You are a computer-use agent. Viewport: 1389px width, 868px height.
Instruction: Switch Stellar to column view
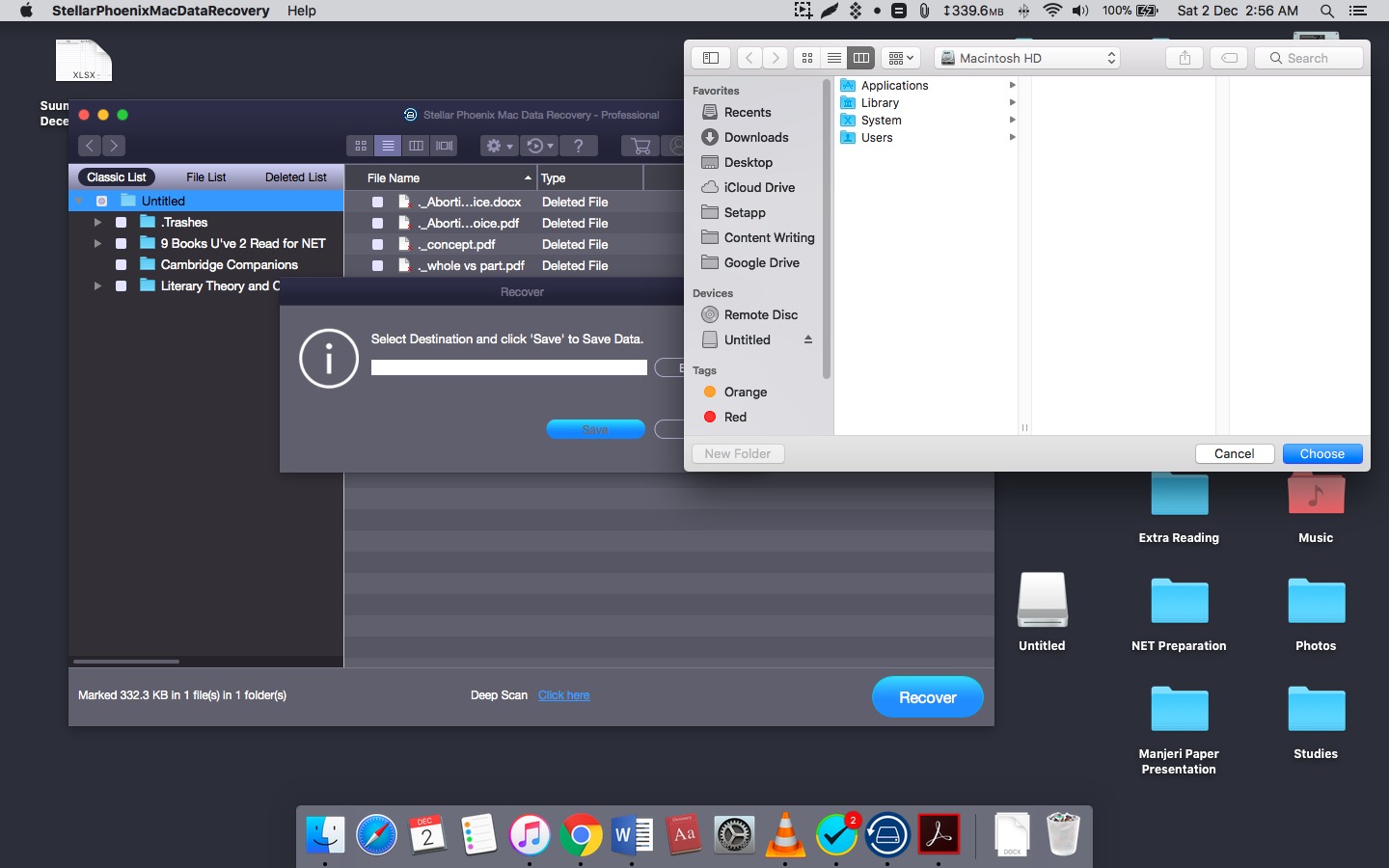pyautogui.click(x=417, y=146)
